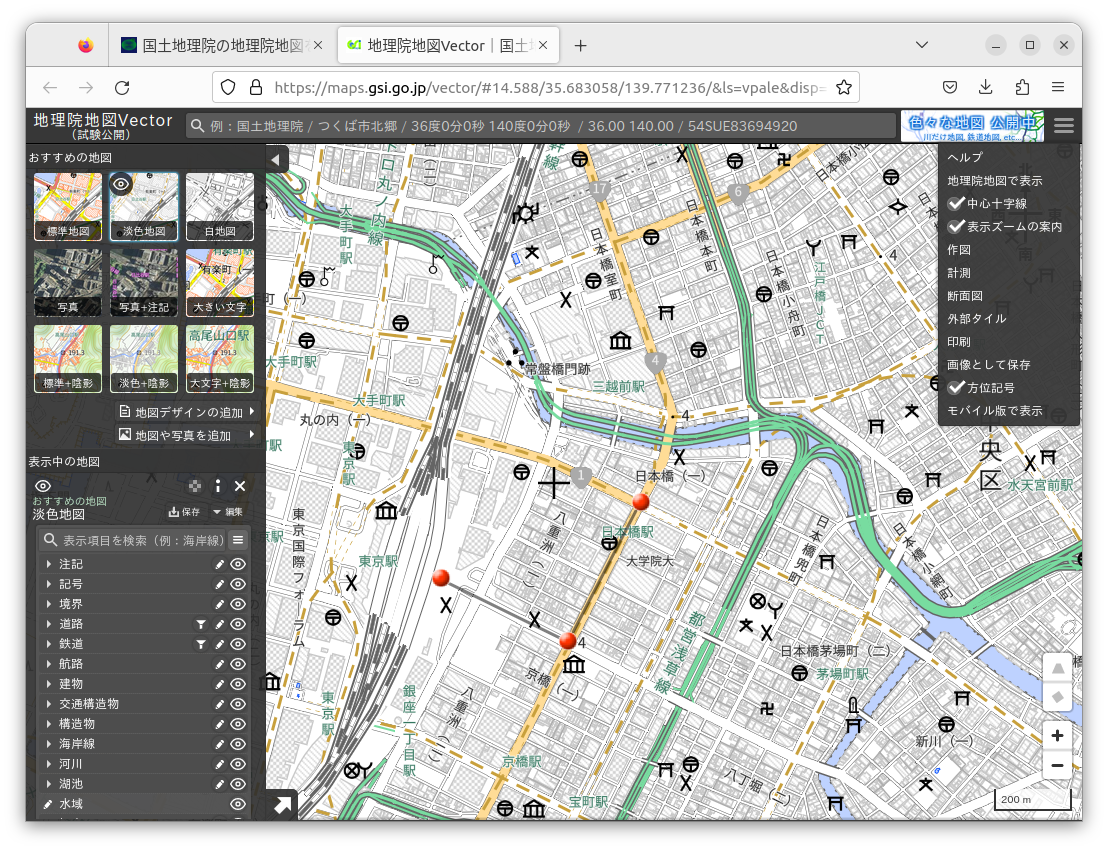Hide the 注記 layer with its eye icon

click(238, 565)
